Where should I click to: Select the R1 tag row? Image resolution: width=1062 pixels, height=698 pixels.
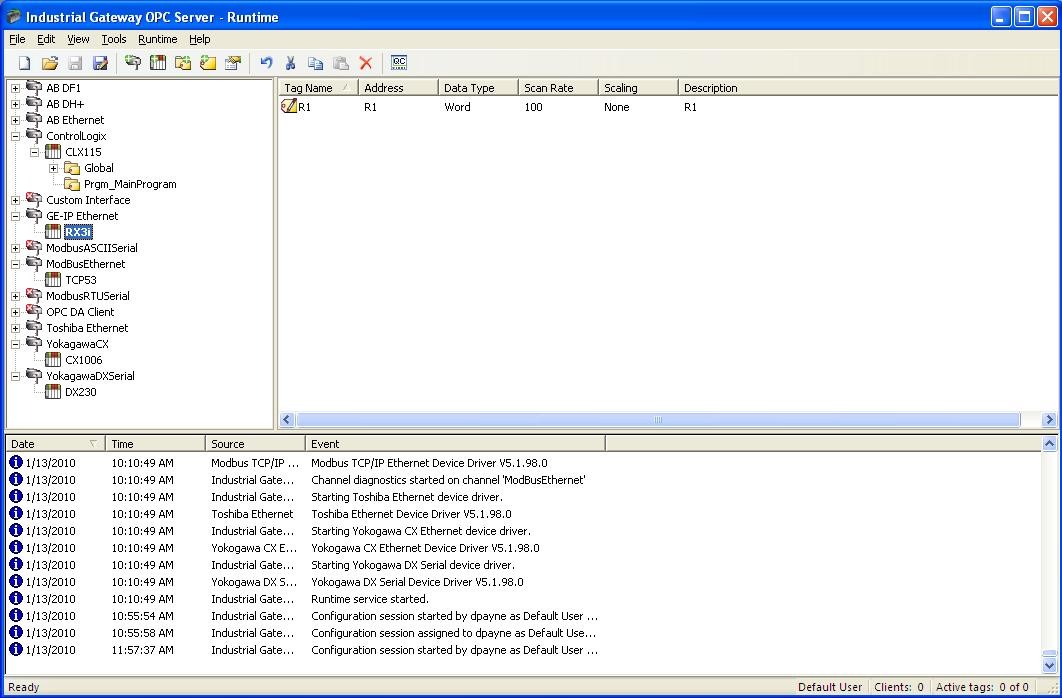[304, 107]
